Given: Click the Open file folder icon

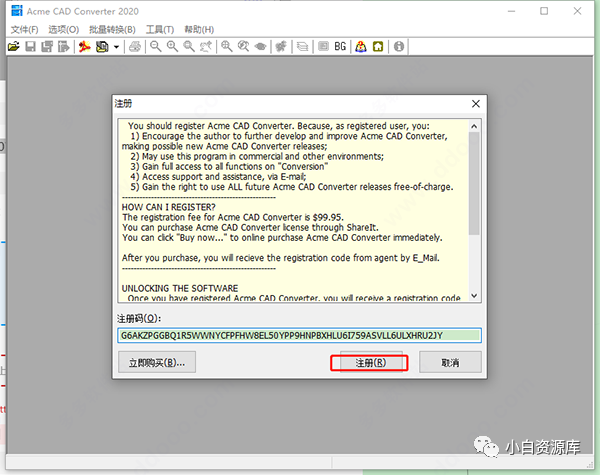Looking at the screenshot, I should point(14,47).
